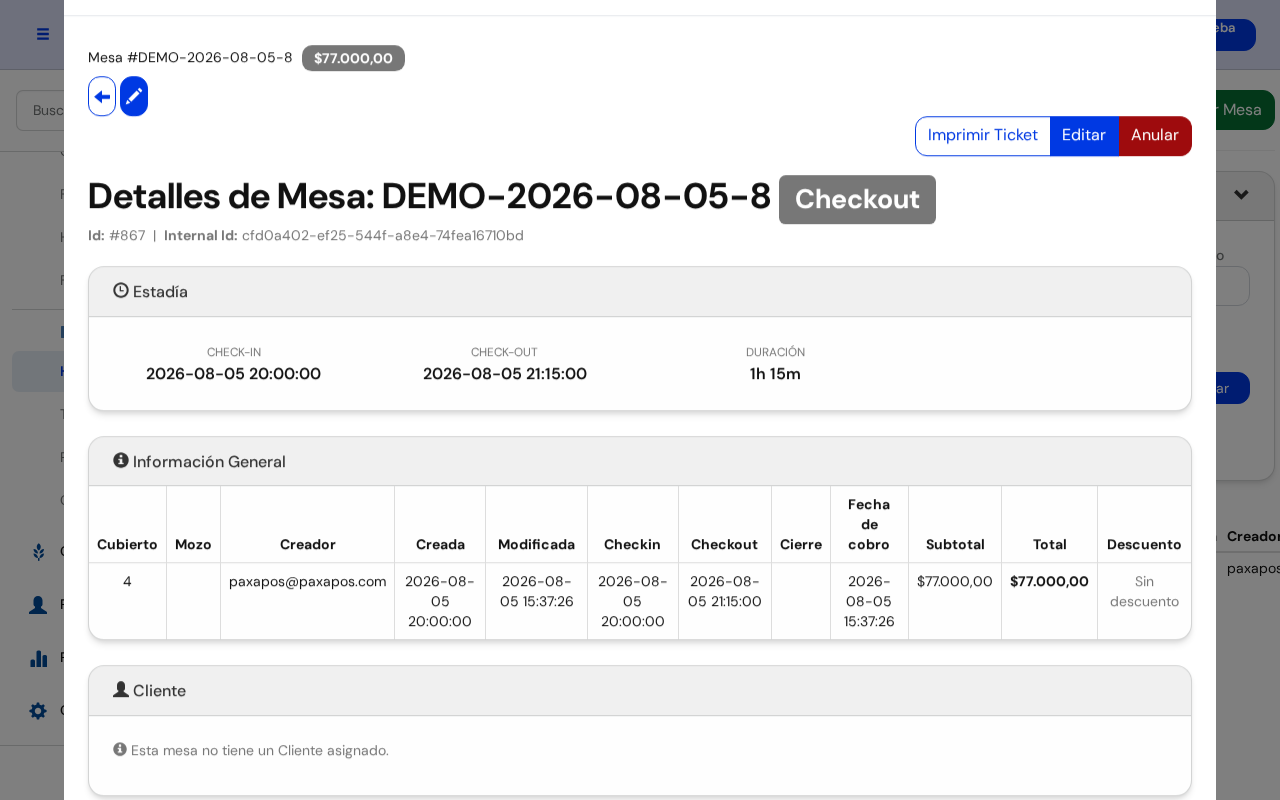
Task: Open the hamburger menu behind the dialog
Action: pyautogui.click(x=43, y=34)
